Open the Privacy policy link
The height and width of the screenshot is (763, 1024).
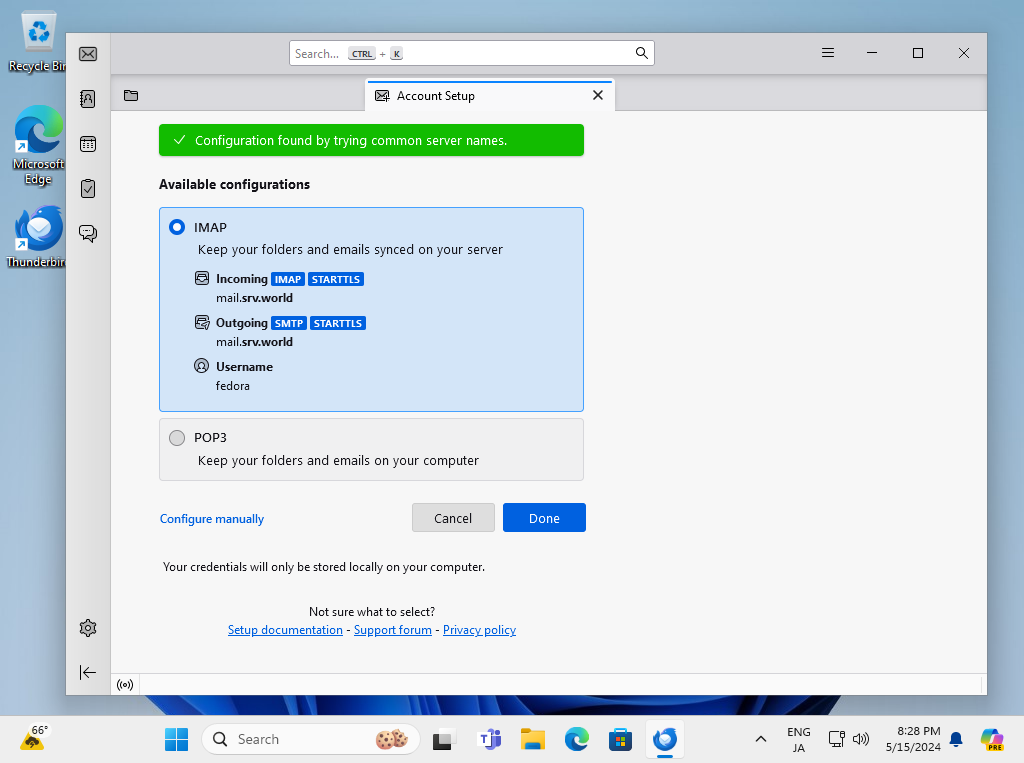click(x=479, y=630)
